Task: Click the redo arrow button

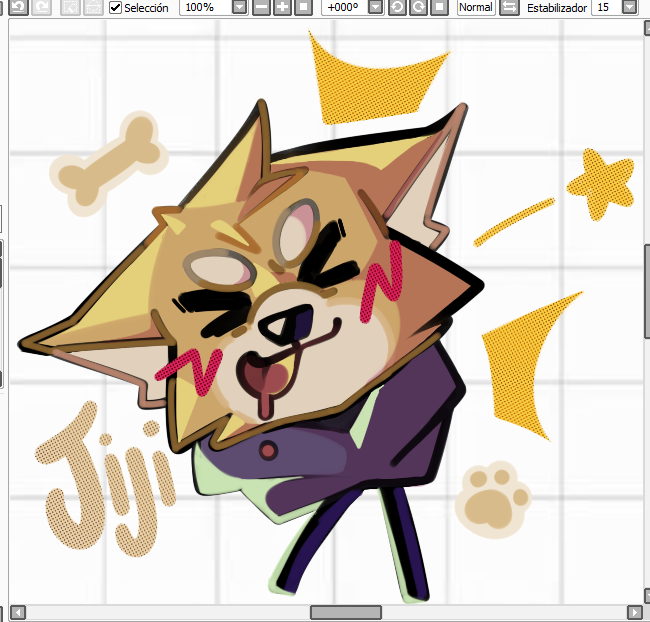Action: tap(41, 7)
